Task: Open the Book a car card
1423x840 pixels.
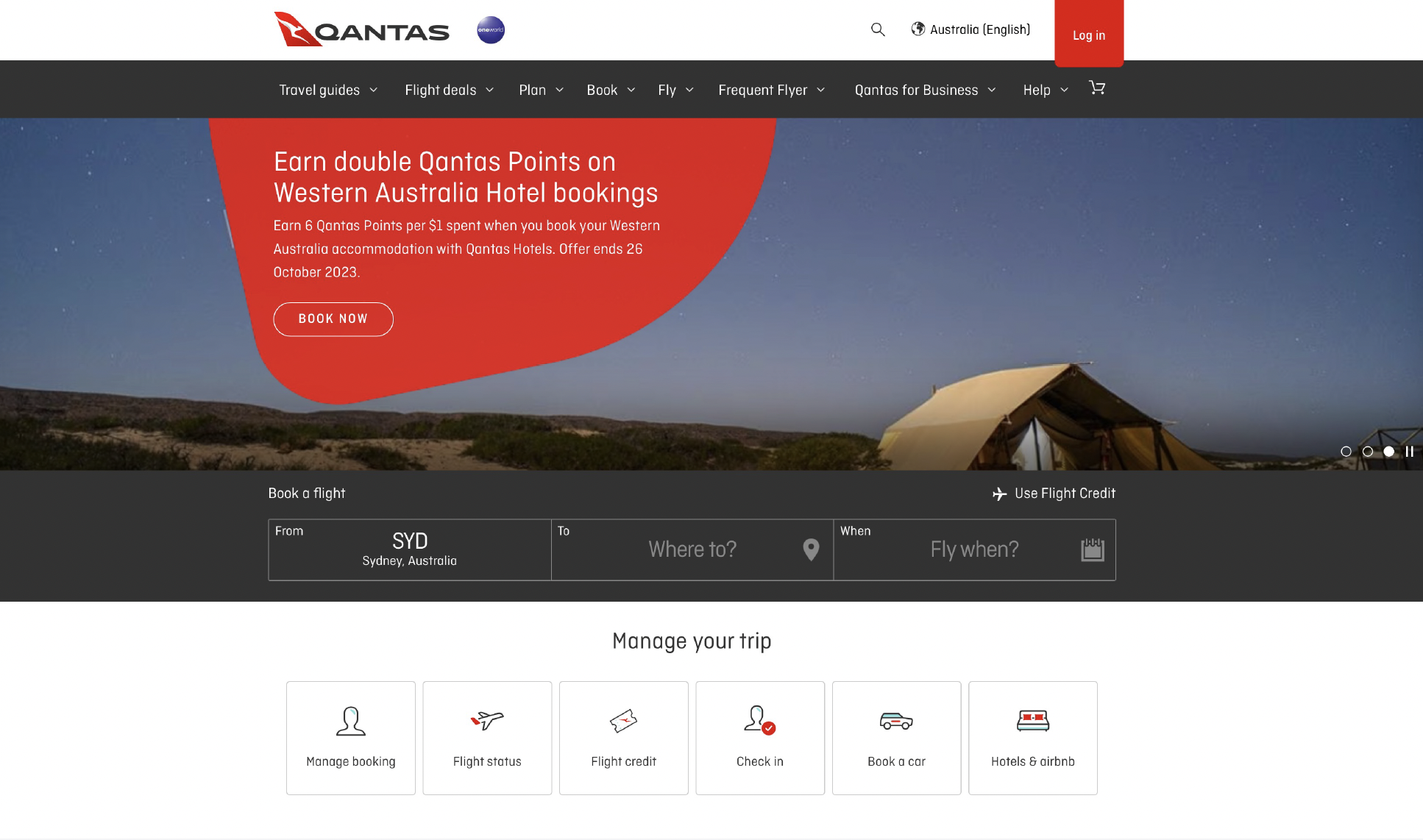Action: [x=896, y=738]
